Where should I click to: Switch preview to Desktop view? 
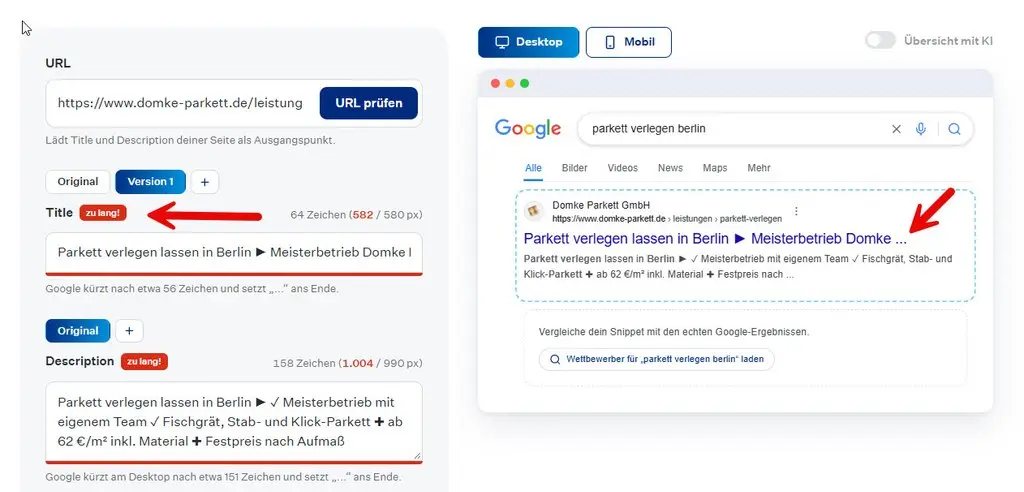(528, 42)
